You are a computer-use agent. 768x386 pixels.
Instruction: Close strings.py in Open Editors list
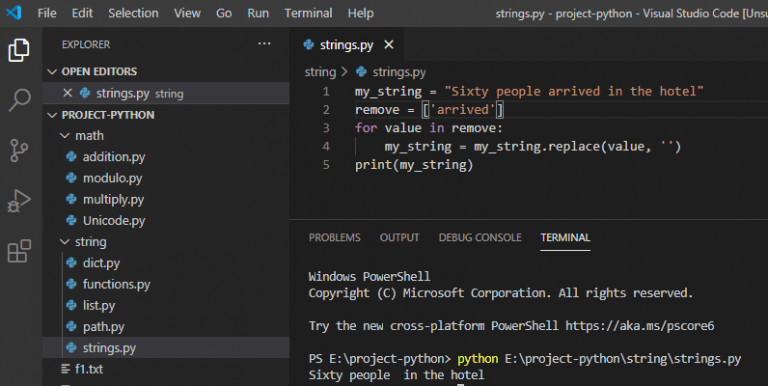click(68, 93)
